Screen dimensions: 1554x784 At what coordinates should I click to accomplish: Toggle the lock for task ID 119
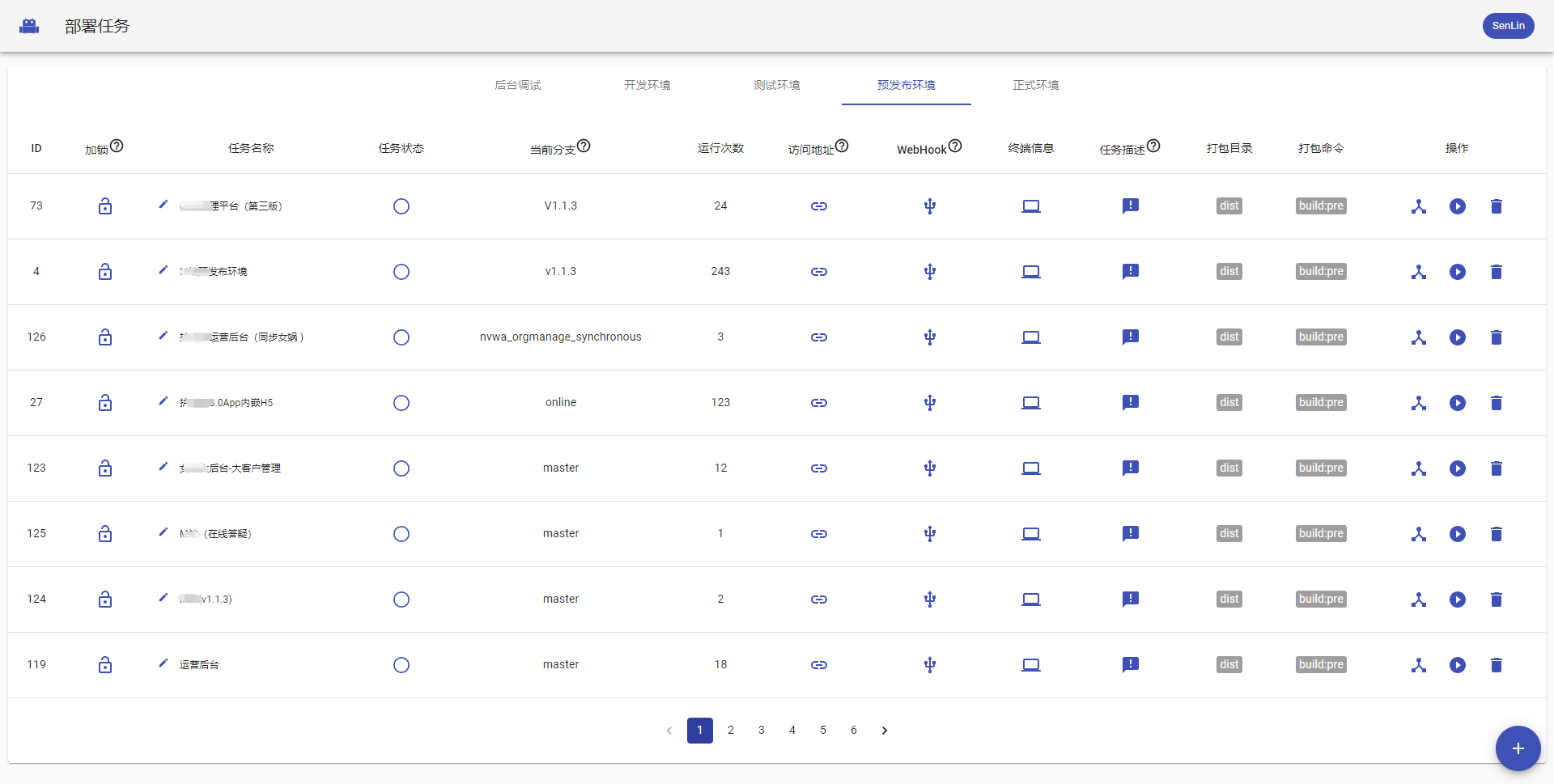pos(105,665)
